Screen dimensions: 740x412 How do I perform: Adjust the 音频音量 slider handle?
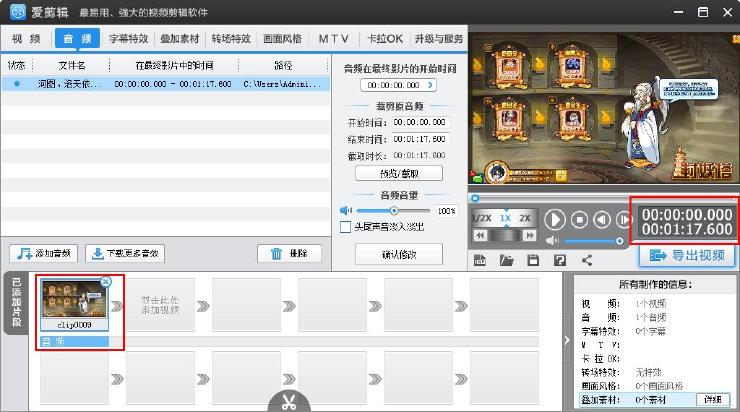click(394, 210)
